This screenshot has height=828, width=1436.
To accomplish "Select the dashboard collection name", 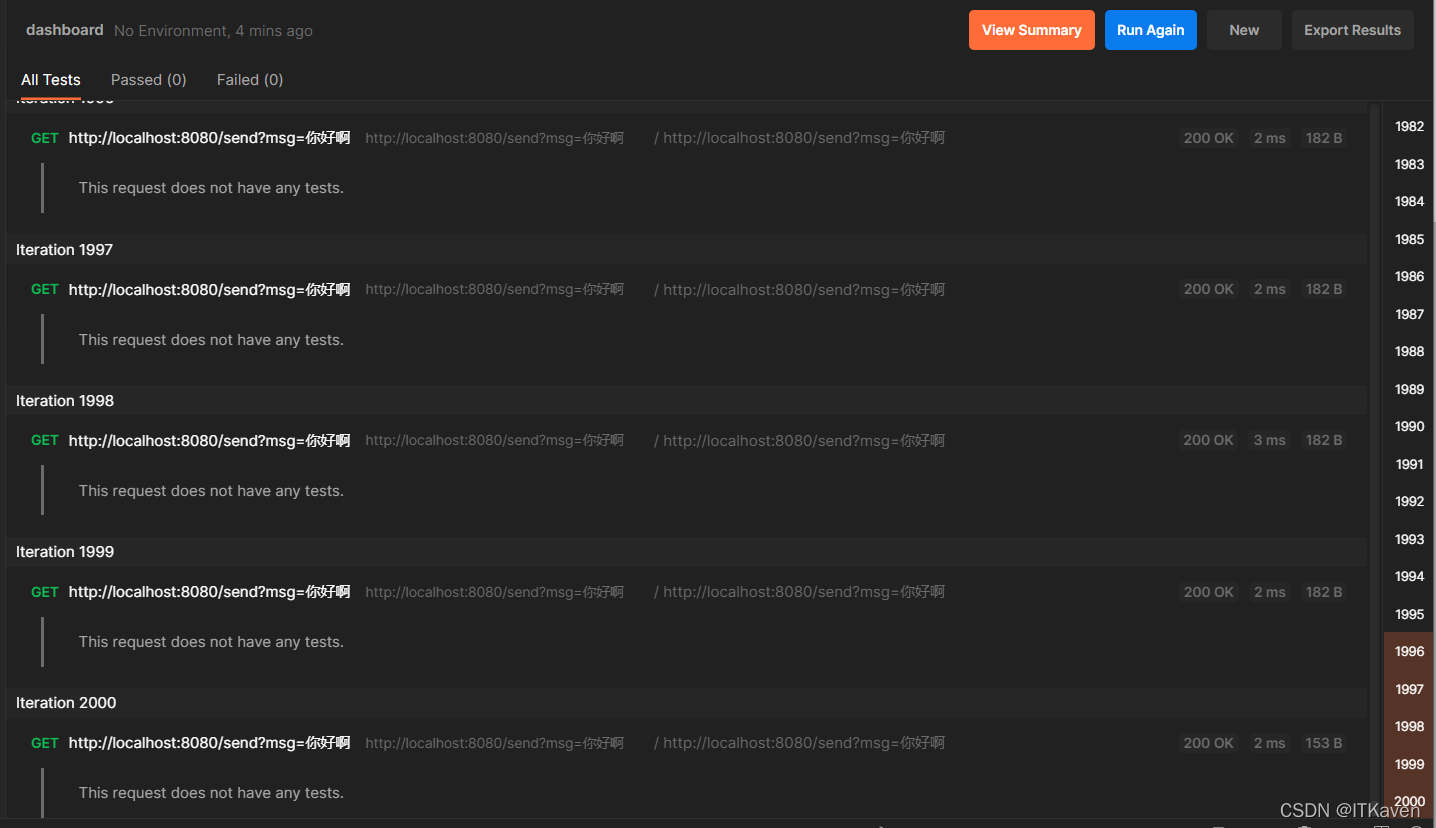I will tap(65, 30).
